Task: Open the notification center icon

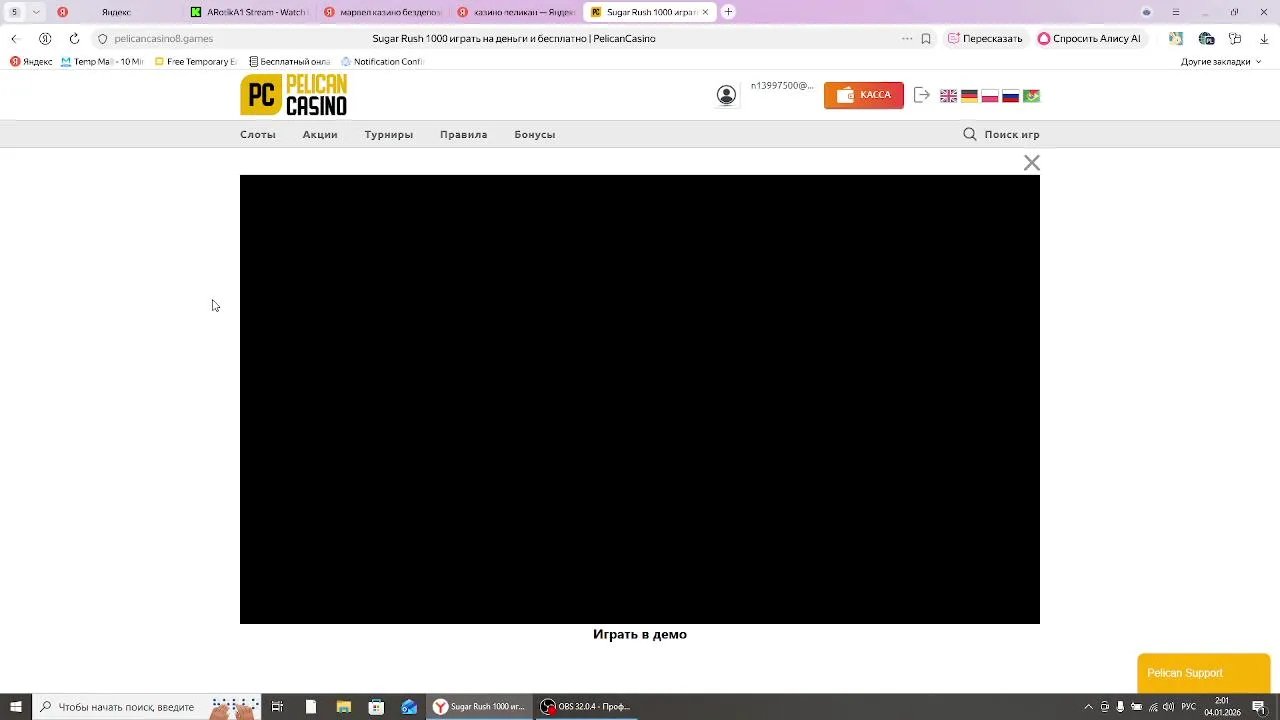Action: 1259,707
